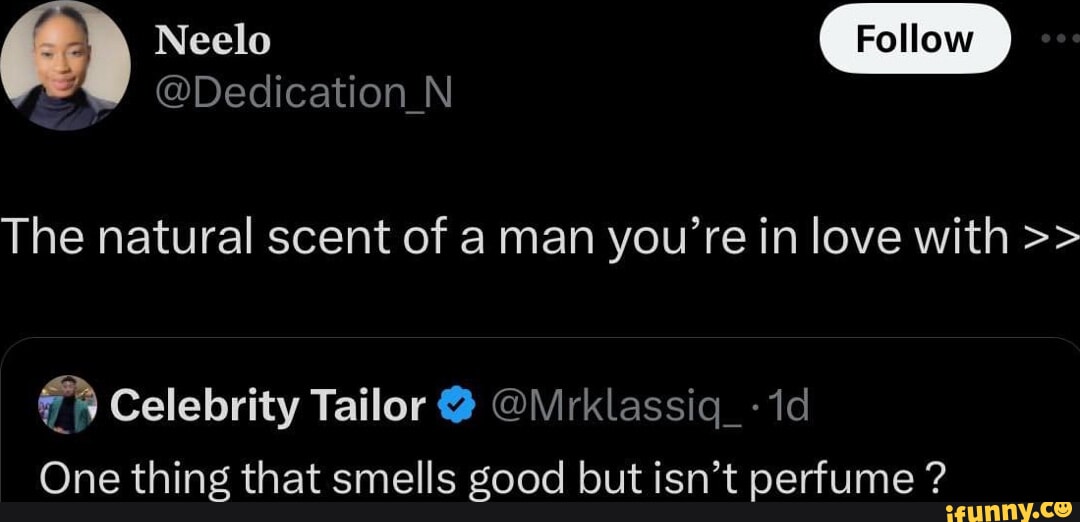Viewport: 1080px width, 522px height.
Task: Click the Neelo display name
Action: (213, 40)
